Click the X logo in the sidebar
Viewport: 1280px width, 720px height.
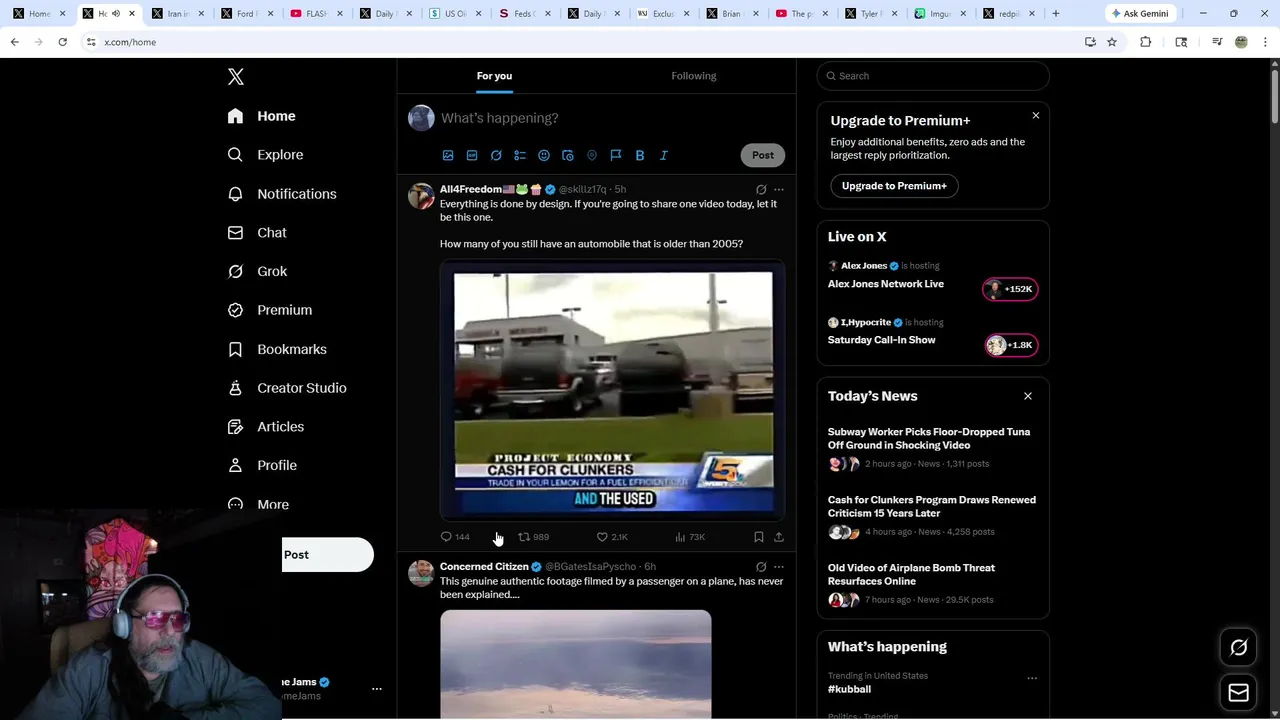coord(236,77)
